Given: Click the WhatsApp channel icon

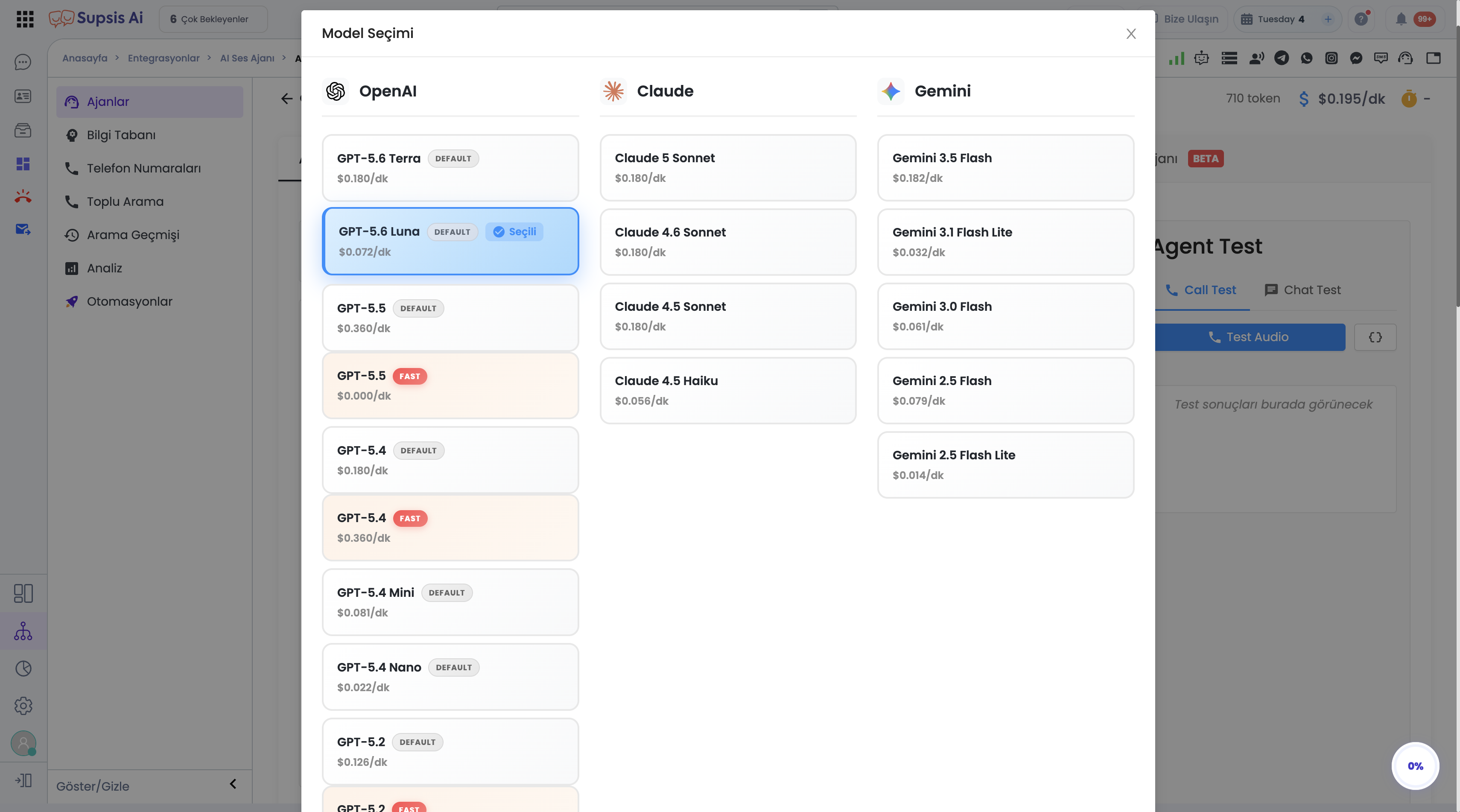Looking at the screenshot, I should click(1306, 58).
